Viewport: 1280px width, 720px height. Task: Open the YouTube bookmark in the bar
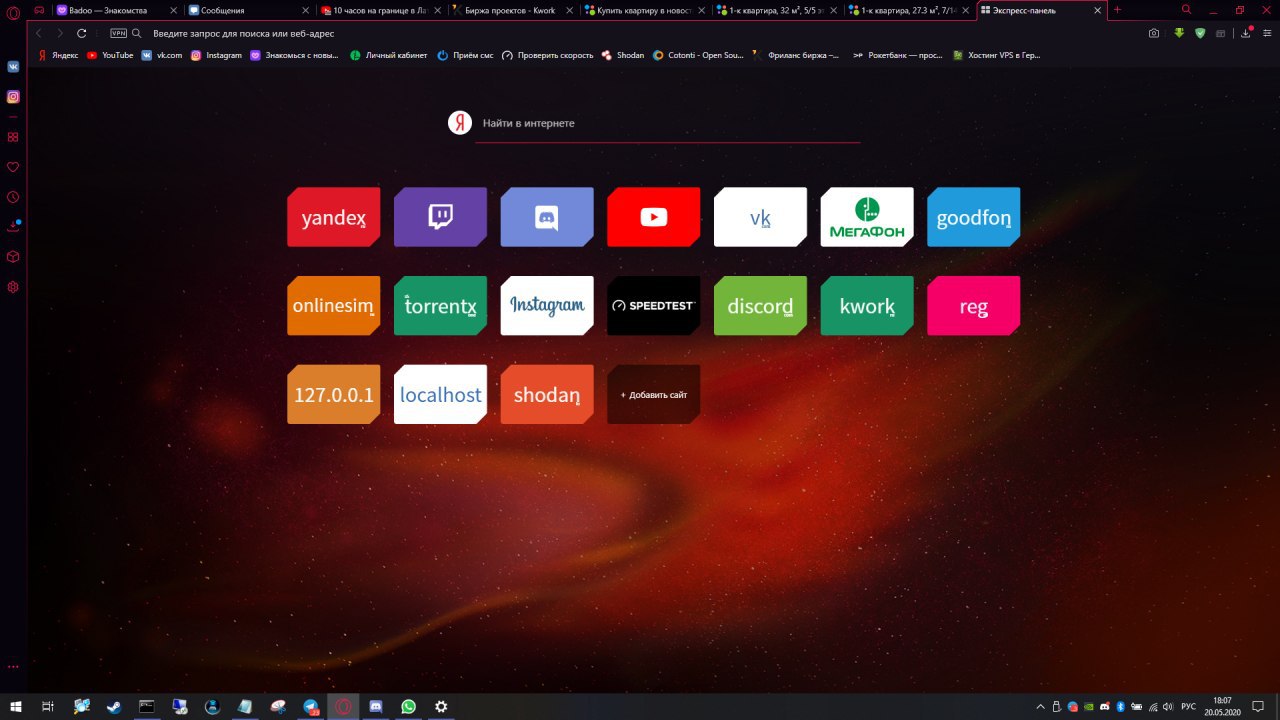point(110,55)
